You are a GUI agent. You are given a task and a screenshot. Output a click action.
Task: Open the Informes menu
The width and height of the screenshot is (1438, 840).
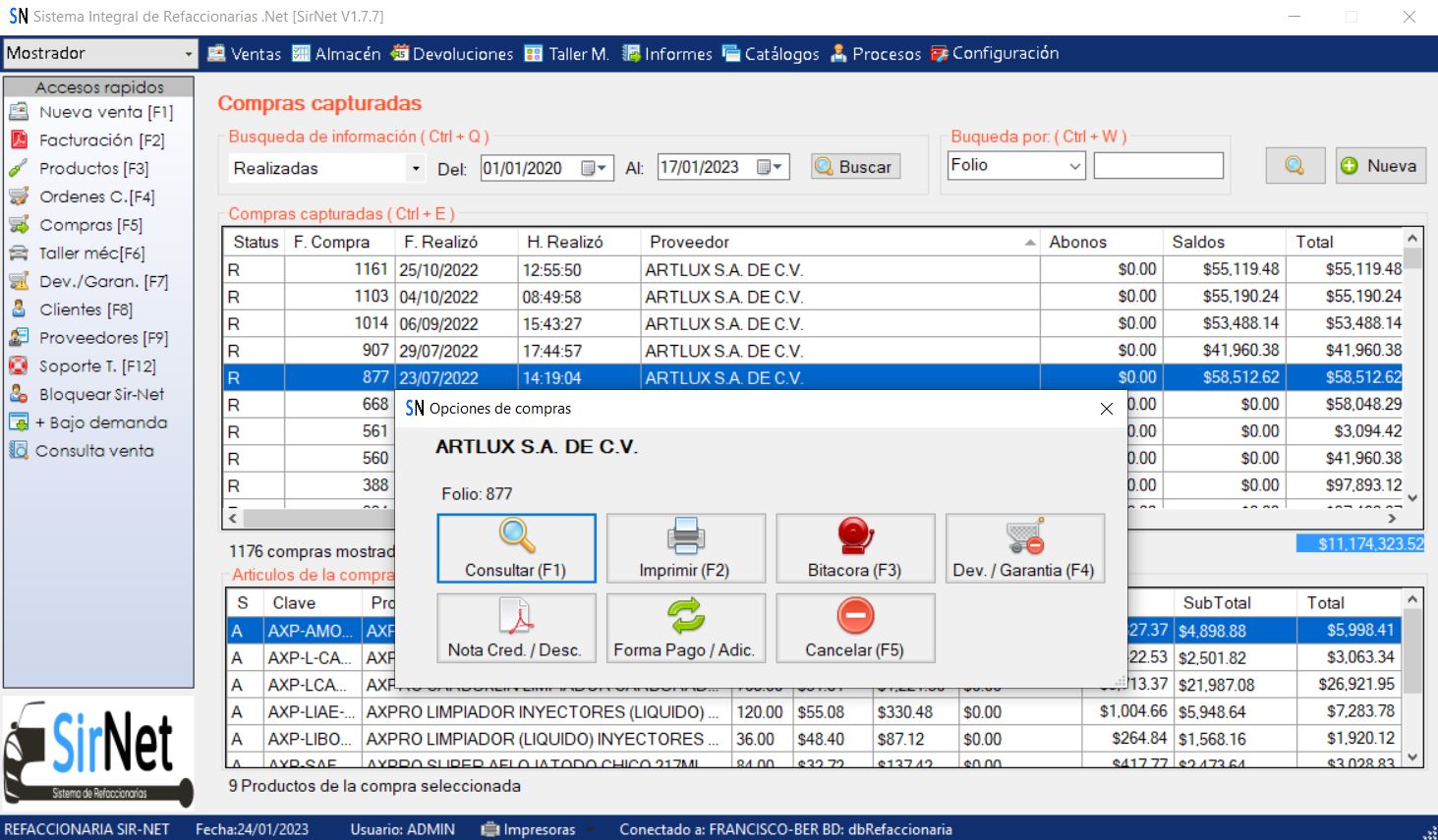tap(667, 54)
